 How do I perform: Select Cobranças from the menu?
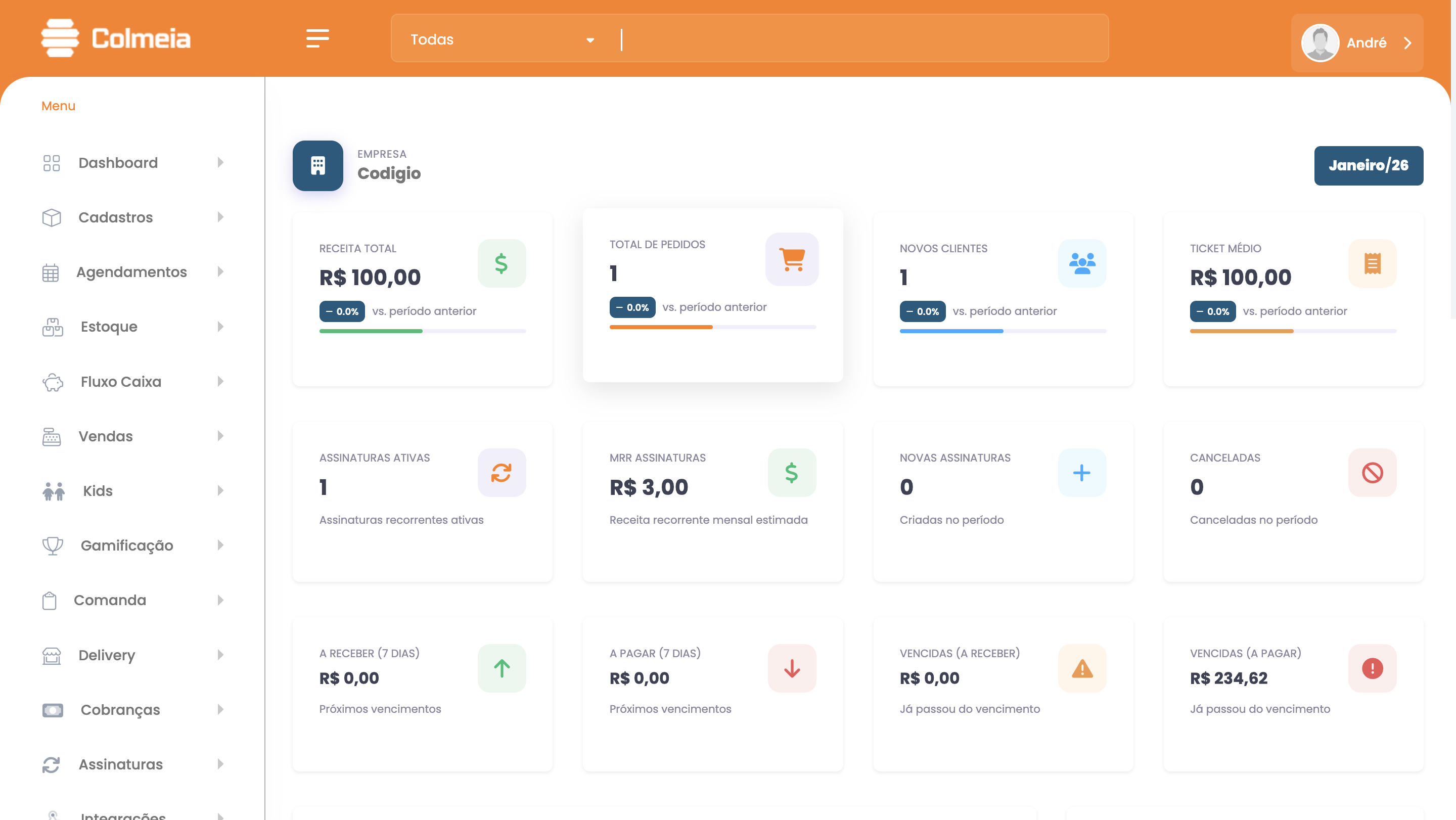119,709
